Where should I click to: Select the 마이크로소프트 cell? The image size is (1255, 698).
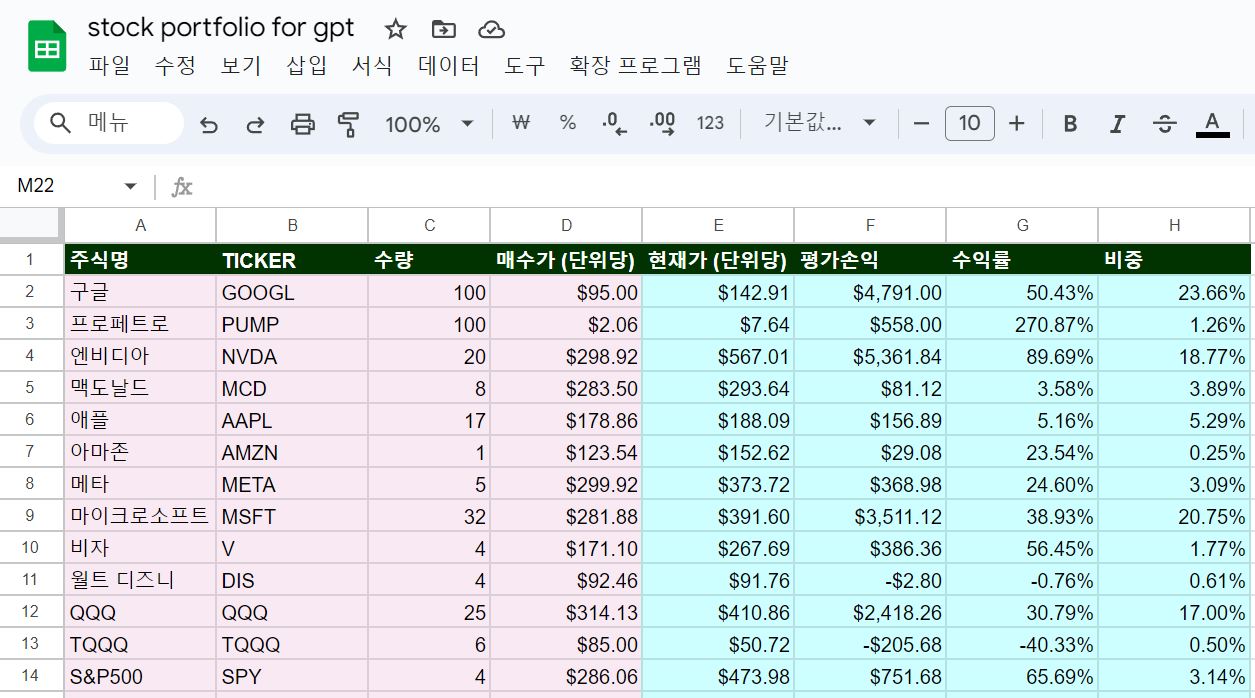pyautogui.click(x=140, y=516)
